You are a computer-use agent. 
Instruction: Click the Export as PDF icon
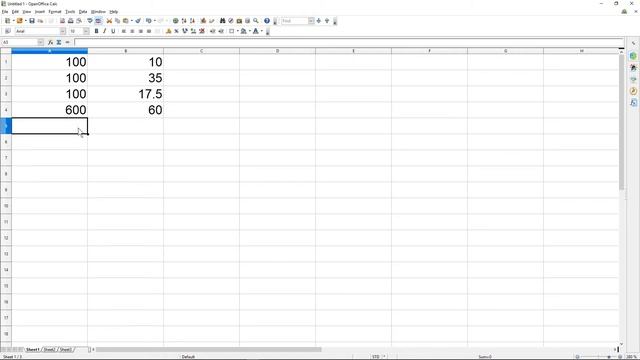[62, 21]
